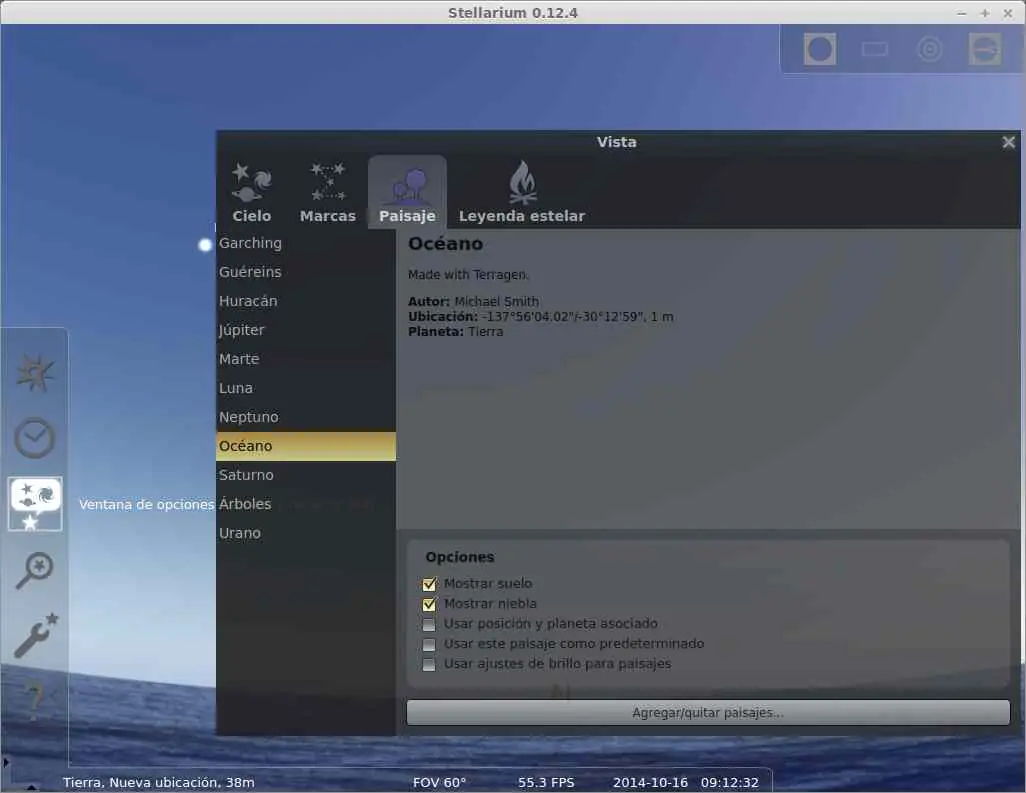1026x793 pixels.
Task: Pick the Marte landscape
Action: point(306,359)
